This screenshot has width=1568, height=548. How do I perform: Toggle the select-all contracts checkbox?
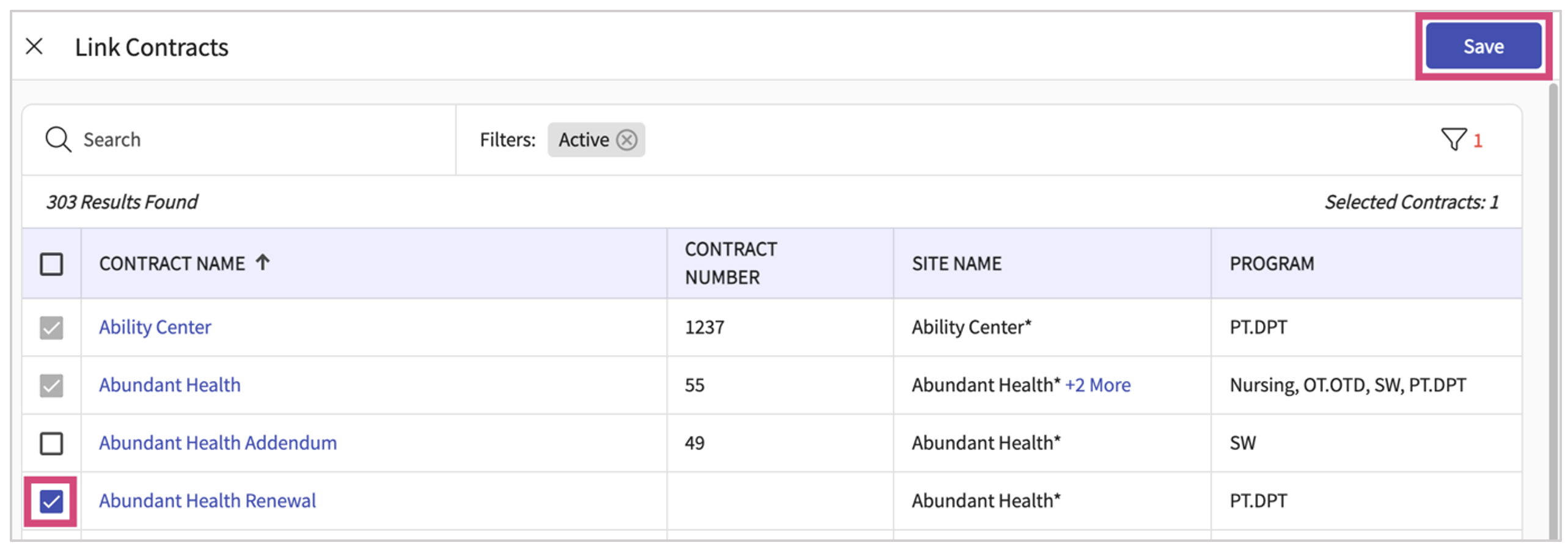(51, 264)
